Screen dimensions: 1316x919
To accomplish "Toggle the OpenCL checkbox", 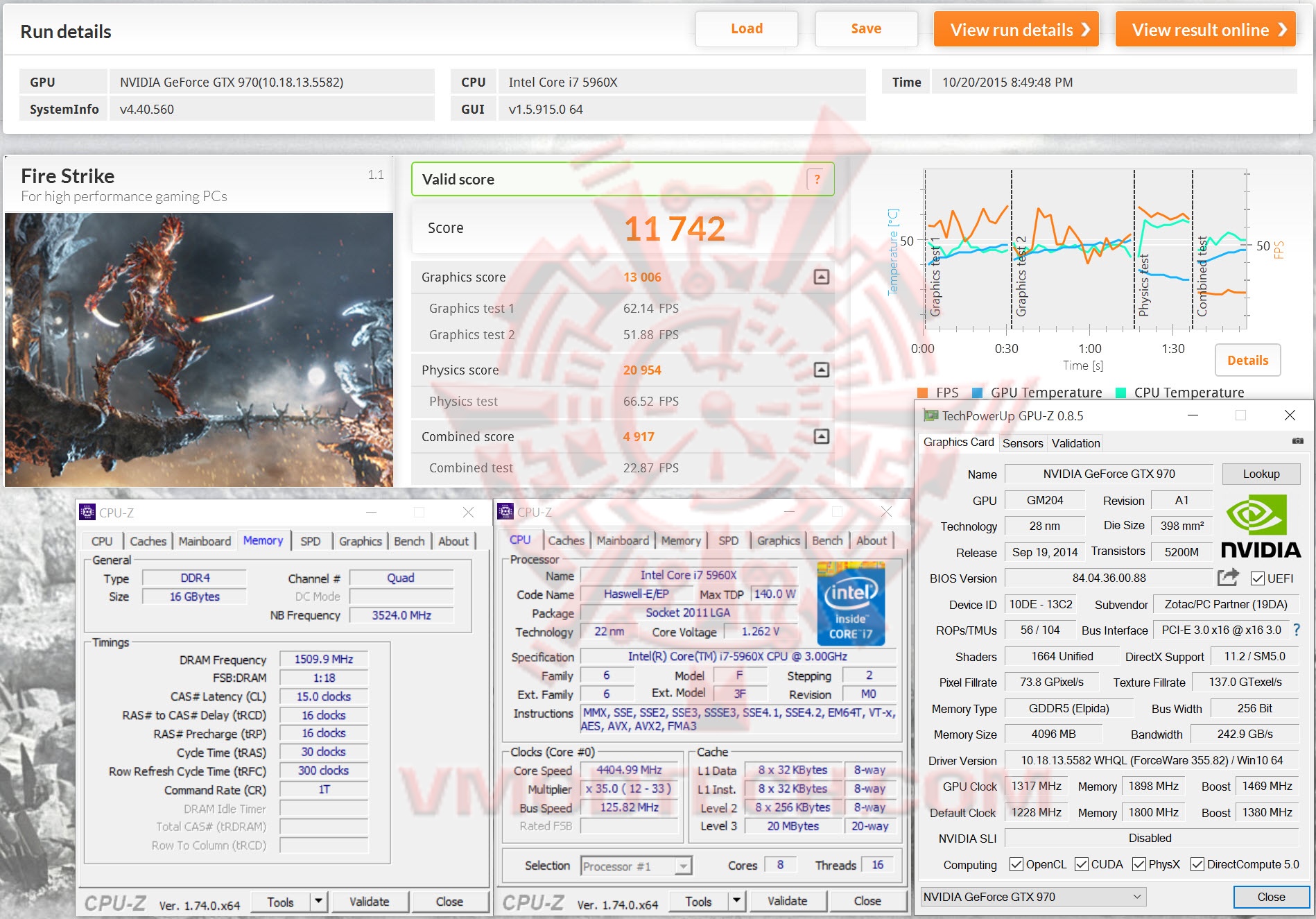I will (1016, 864).
